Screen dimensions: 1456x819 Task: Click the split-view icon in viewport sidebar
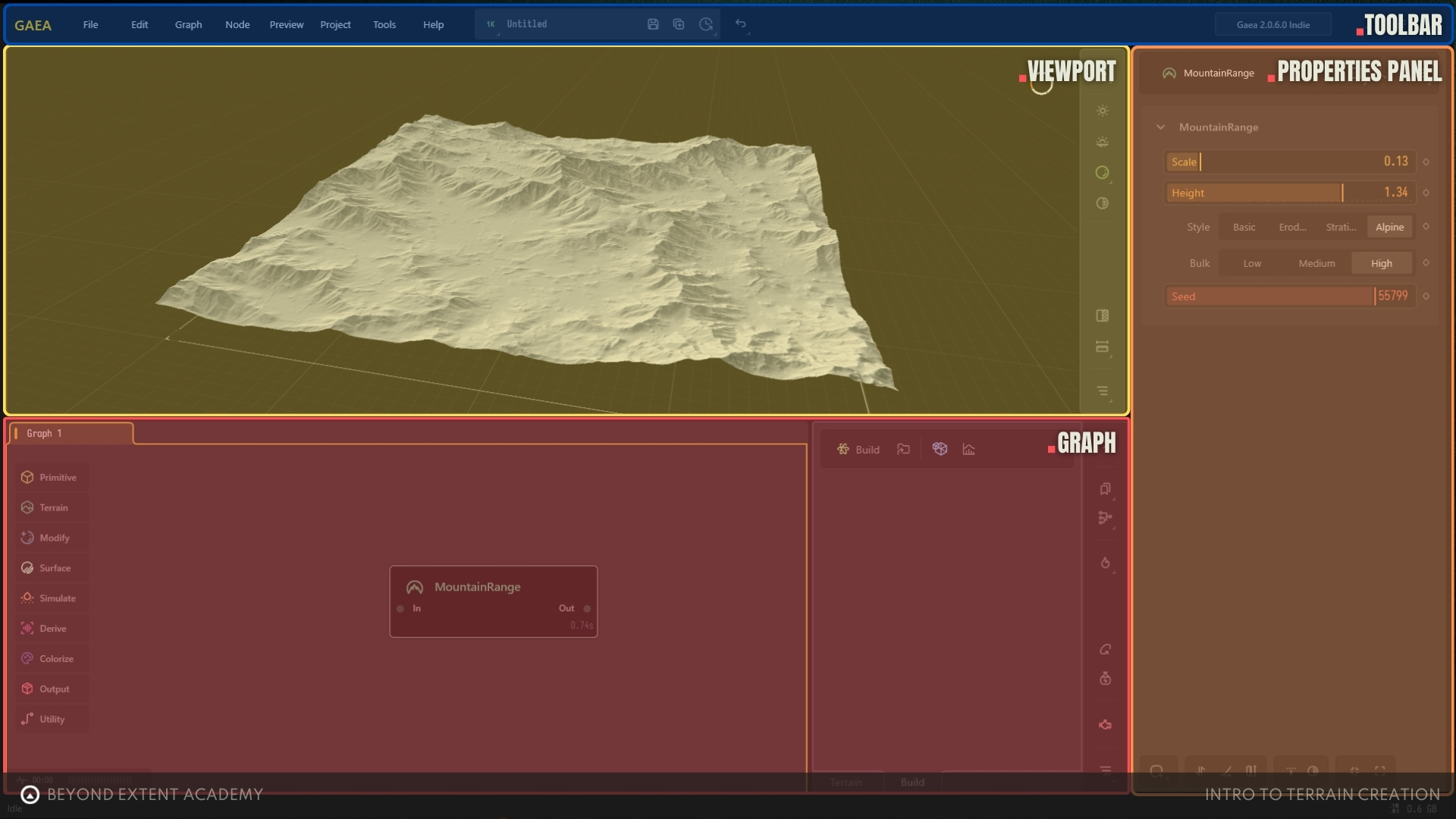[x=1103, y=315]
